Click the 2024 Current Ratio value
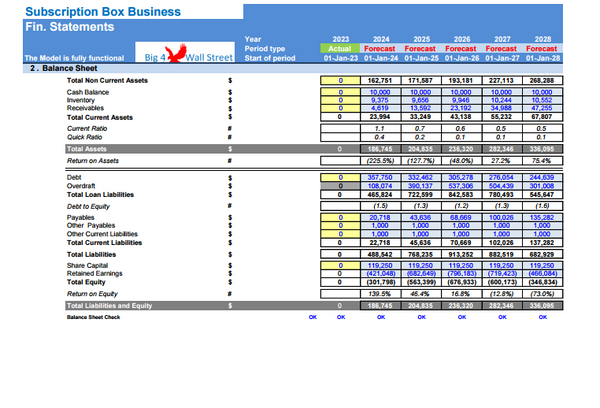Image resolution: width=600 pixels, height=408 pixels. (x=379, y=129)
